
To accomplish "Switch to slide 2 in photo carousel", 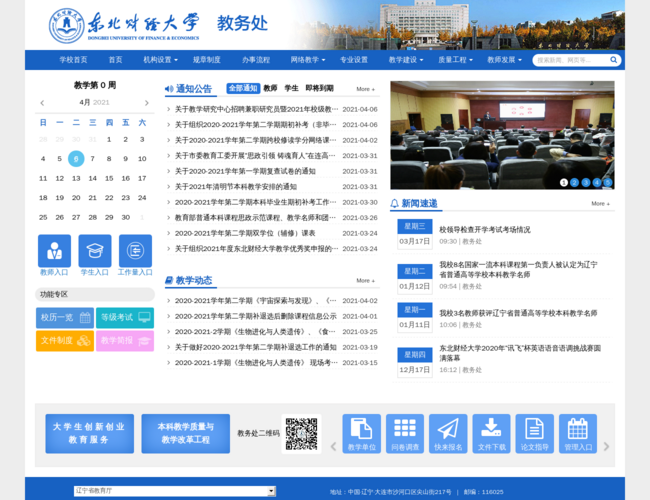I will point(575,182).
